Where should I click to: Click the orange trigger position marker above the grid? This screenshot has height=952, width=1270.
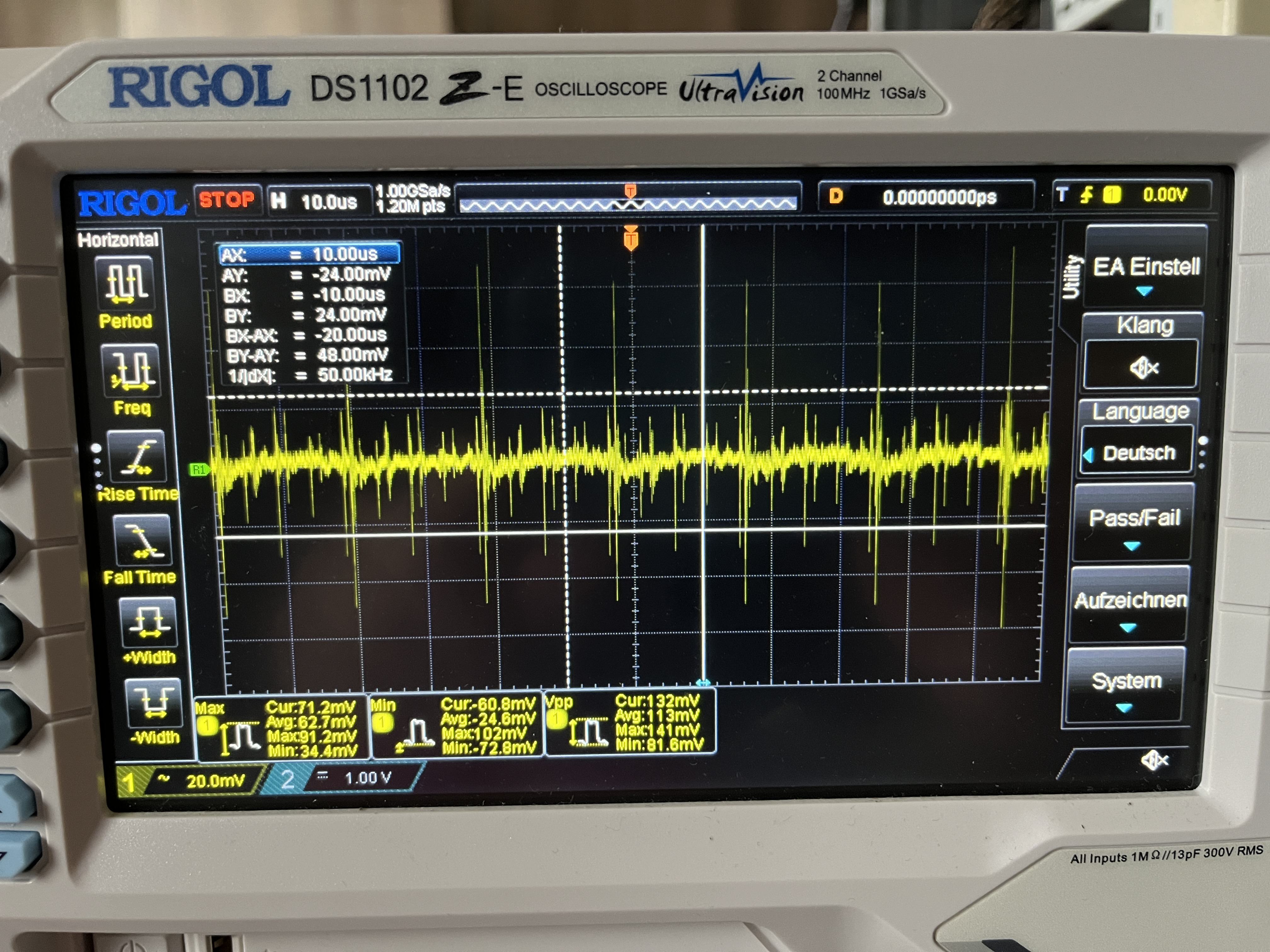pyautogui.click(x=631, y=238)
